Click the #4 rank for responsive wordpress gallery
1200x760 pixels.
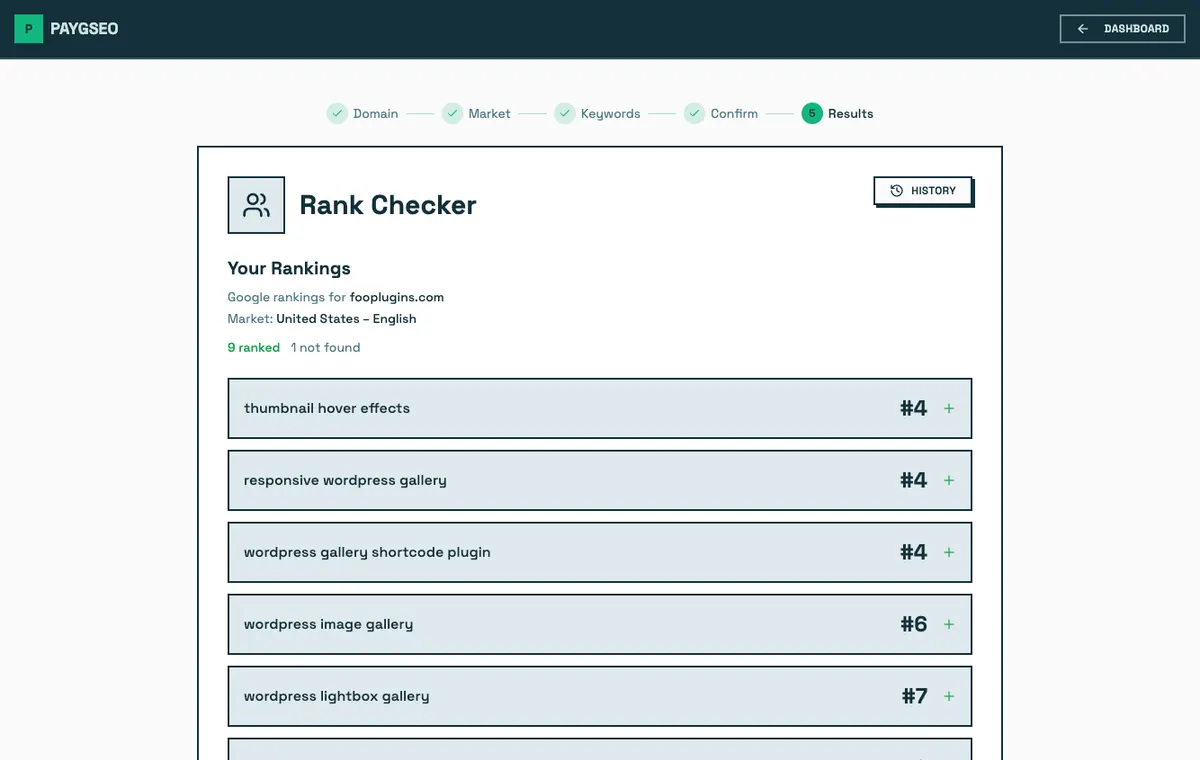(x=914, y=480)
